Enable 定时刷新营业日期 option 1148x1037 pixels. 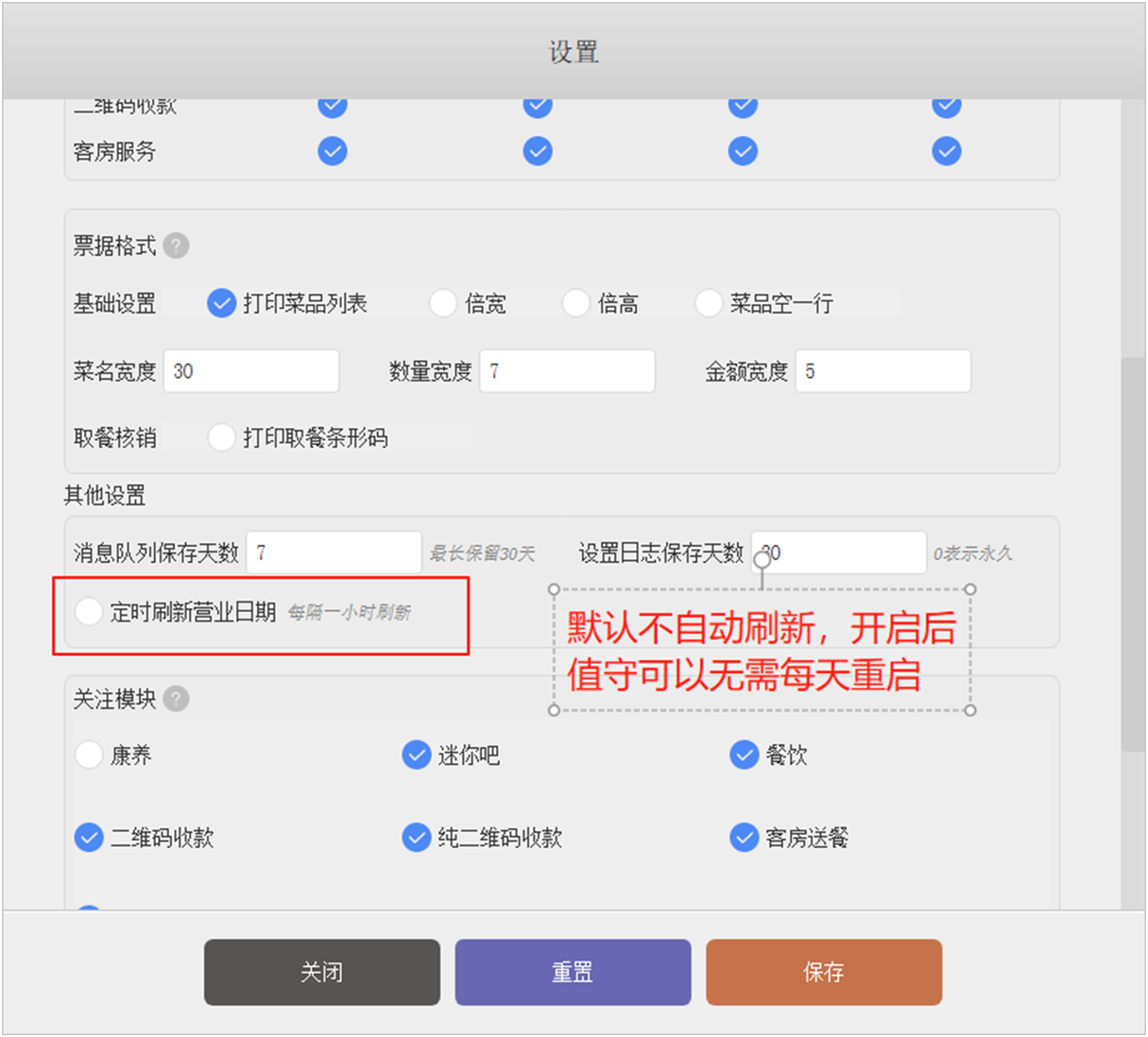click(x=89, y=611)
